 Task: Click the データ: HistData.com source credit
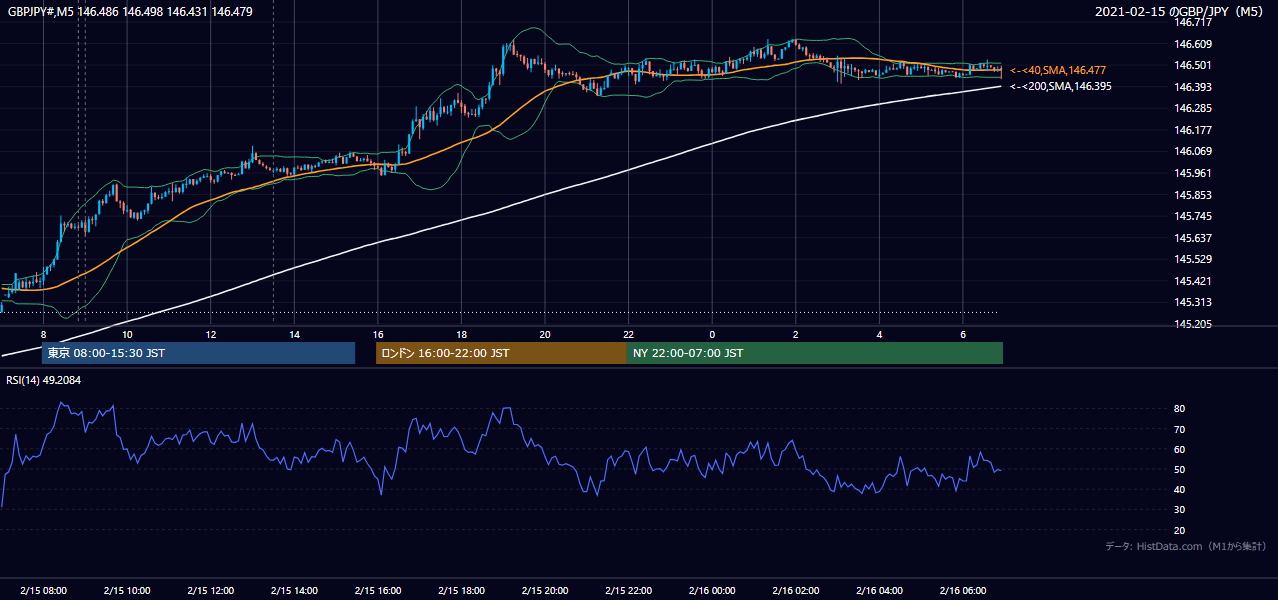[1186, 547]
